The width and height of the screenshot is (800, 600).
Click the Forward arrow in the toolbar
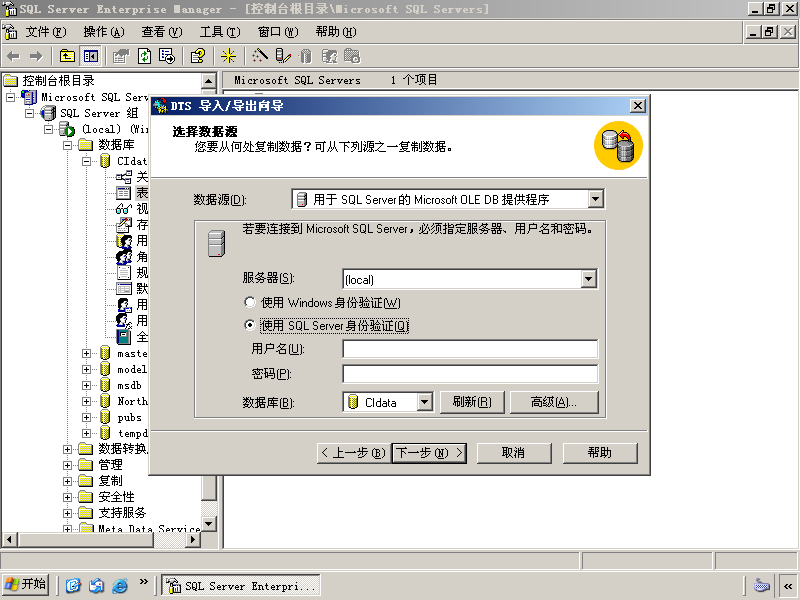tap(36, 56)
